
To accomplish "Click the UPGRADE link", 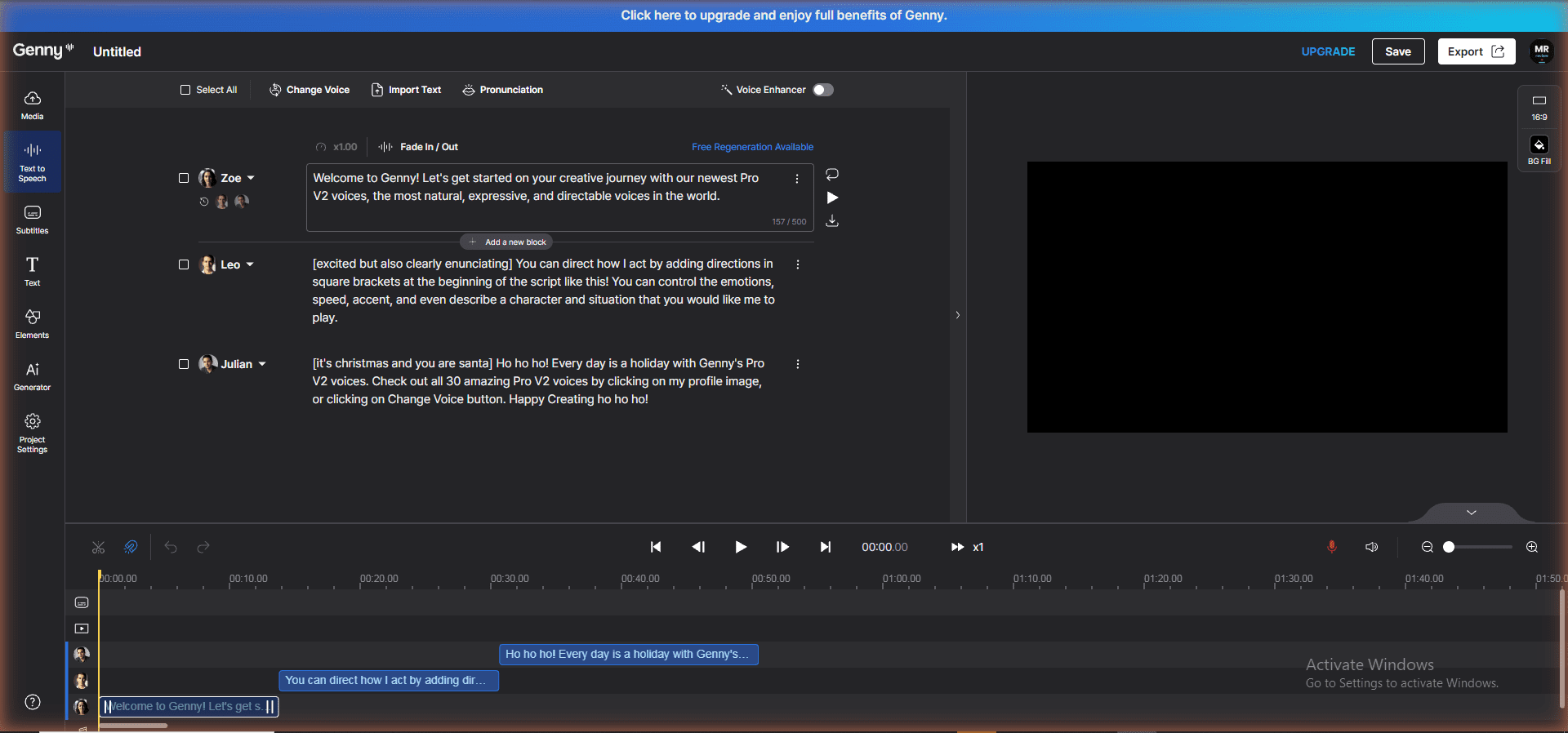I will [1328, 51].
